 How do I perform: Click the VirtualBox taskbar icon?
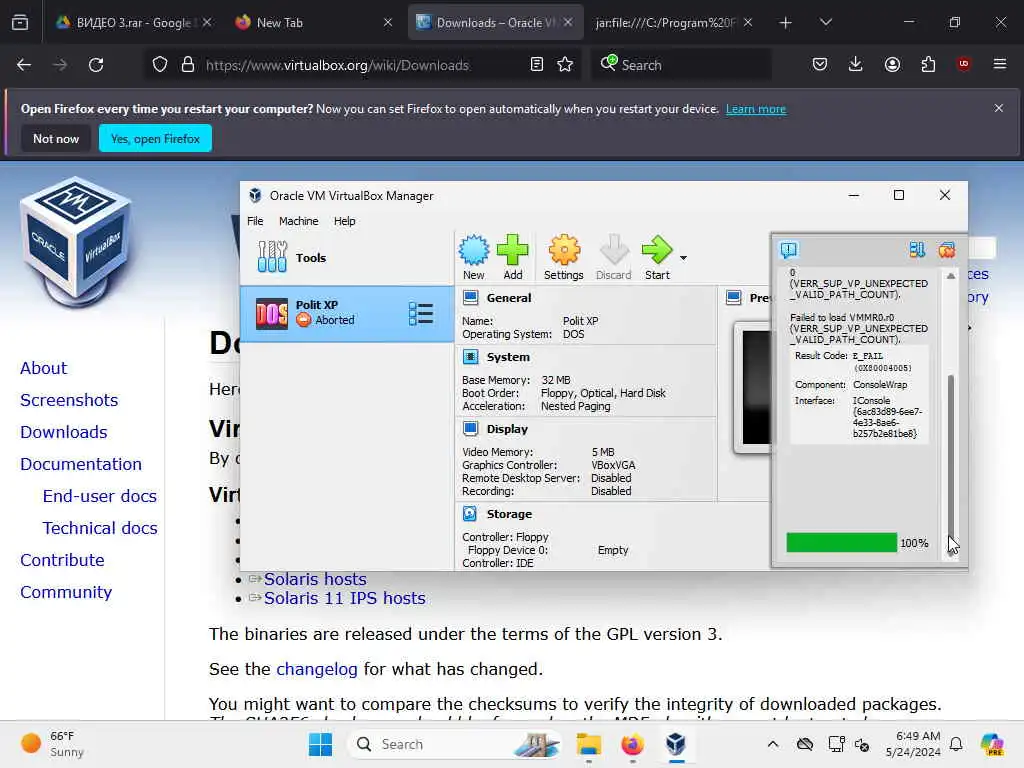point(676,744)
